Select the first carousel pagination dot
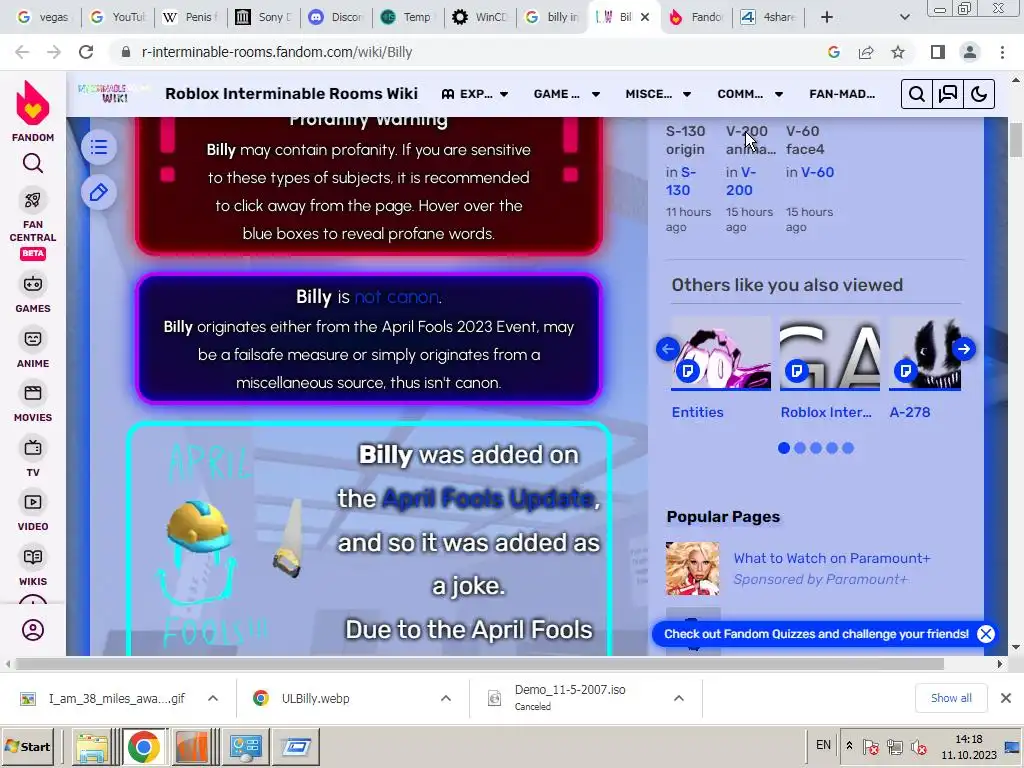Screen dimensions: 1024x768 [784, 448]
